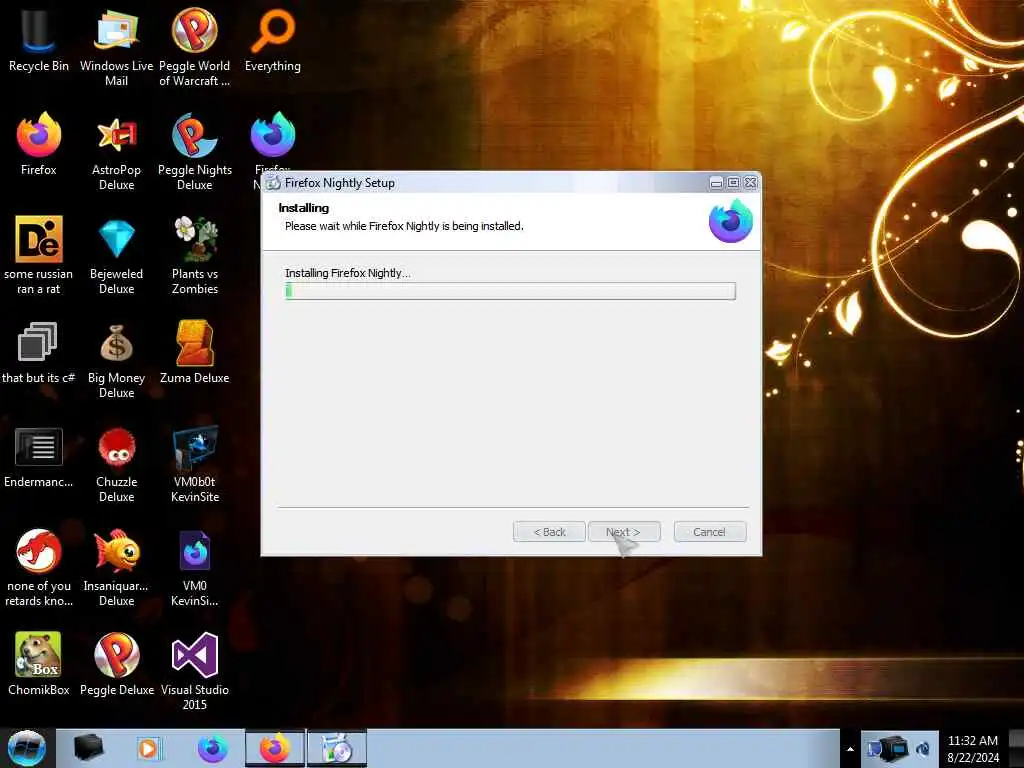Select Peggle Deluxe desktop icon

click(x=116, y=664)
